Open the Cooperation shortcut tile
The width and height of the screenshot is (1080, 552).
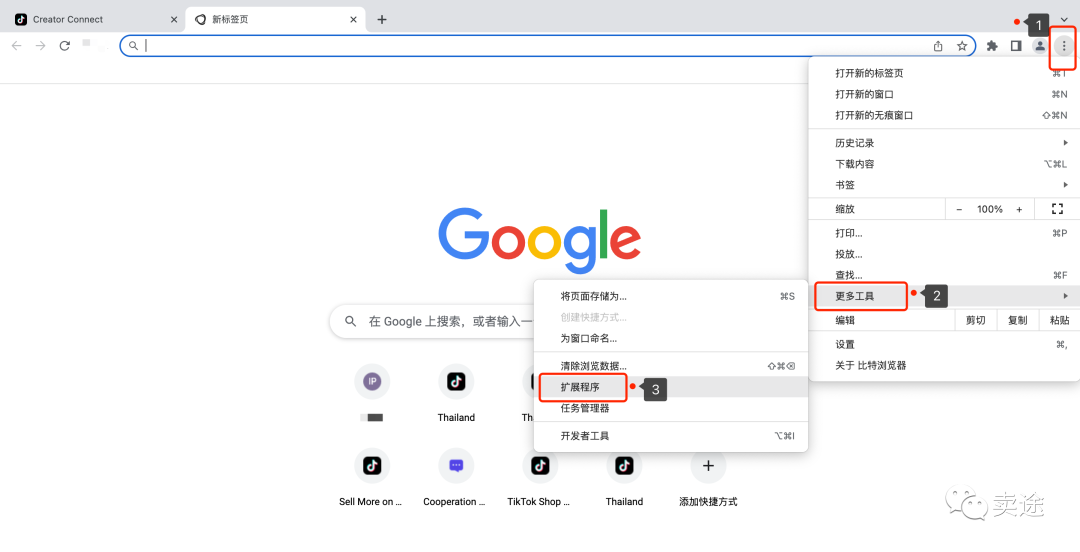pos(456,477)
